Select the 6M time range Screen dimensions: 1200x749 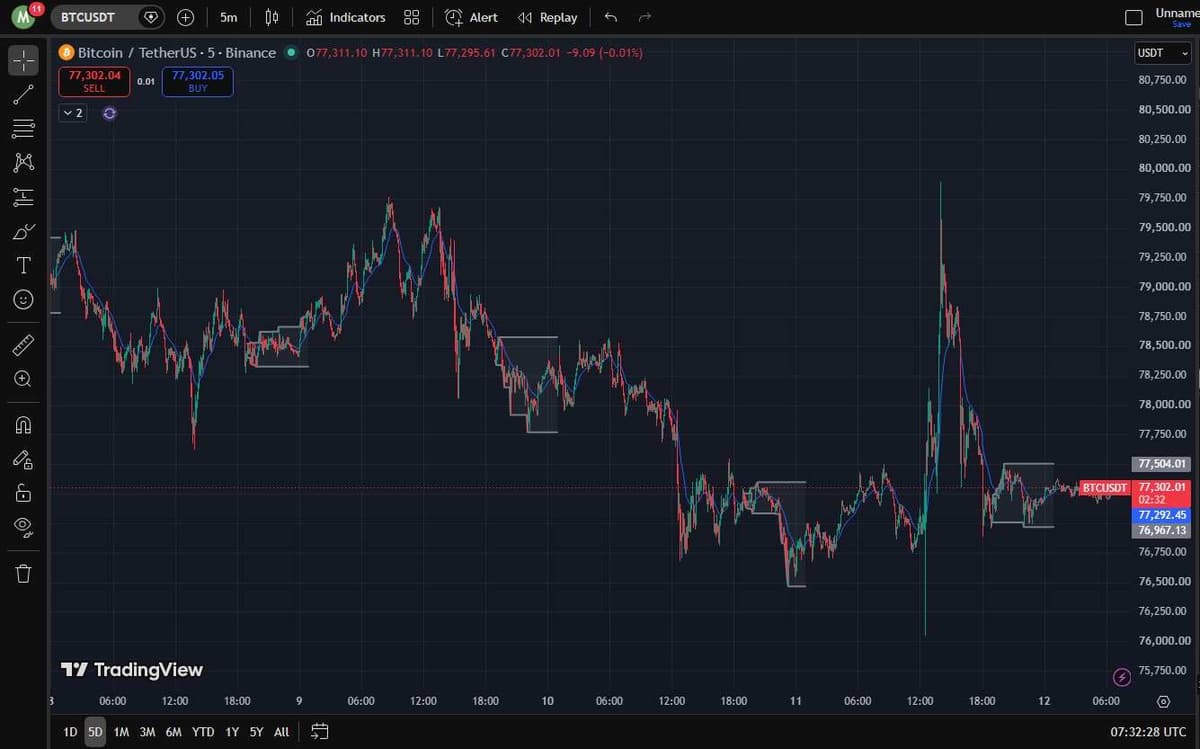(x=173, y=732)
